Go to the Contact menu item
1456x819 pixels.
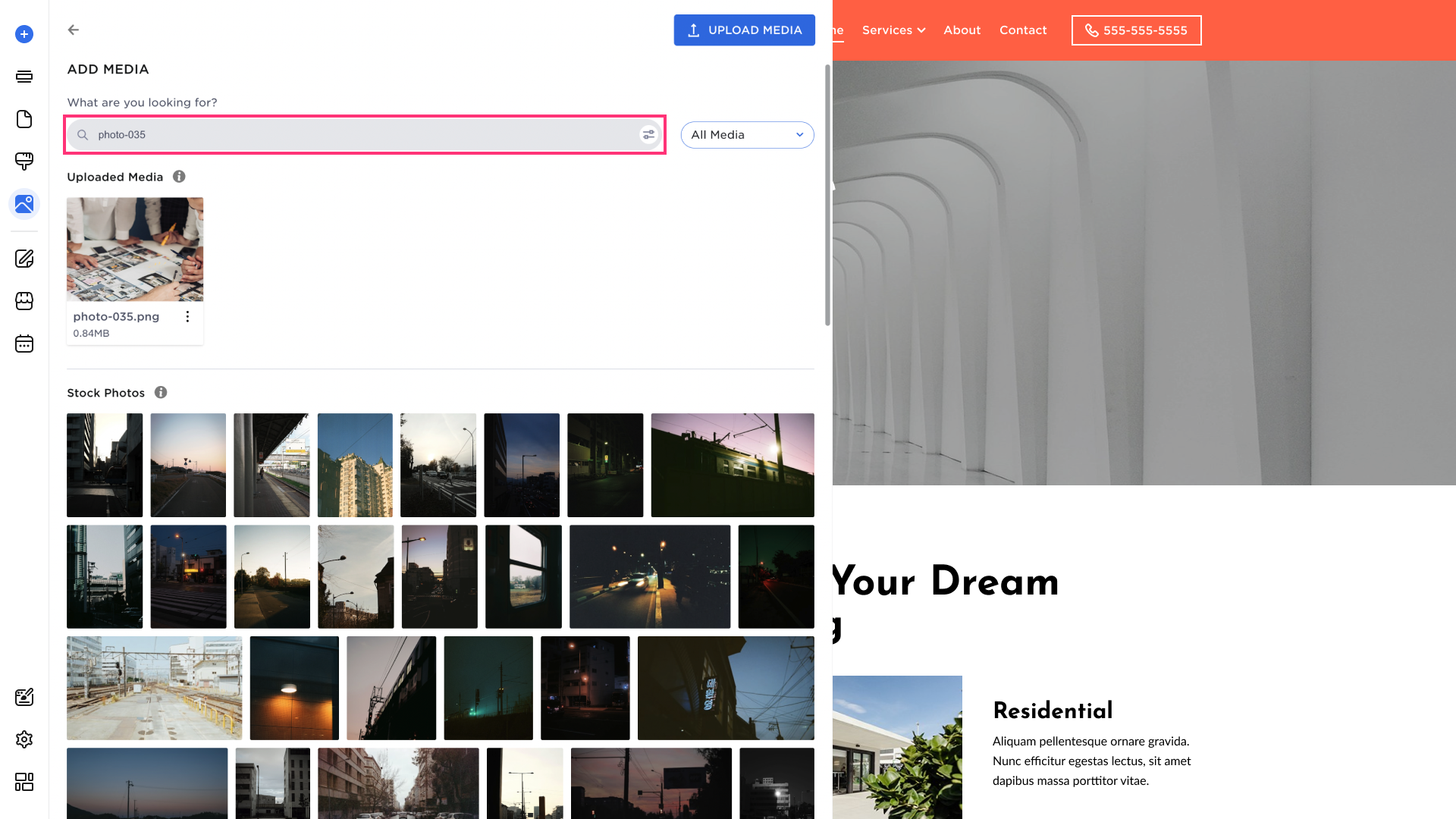(x=1022, y=30)
